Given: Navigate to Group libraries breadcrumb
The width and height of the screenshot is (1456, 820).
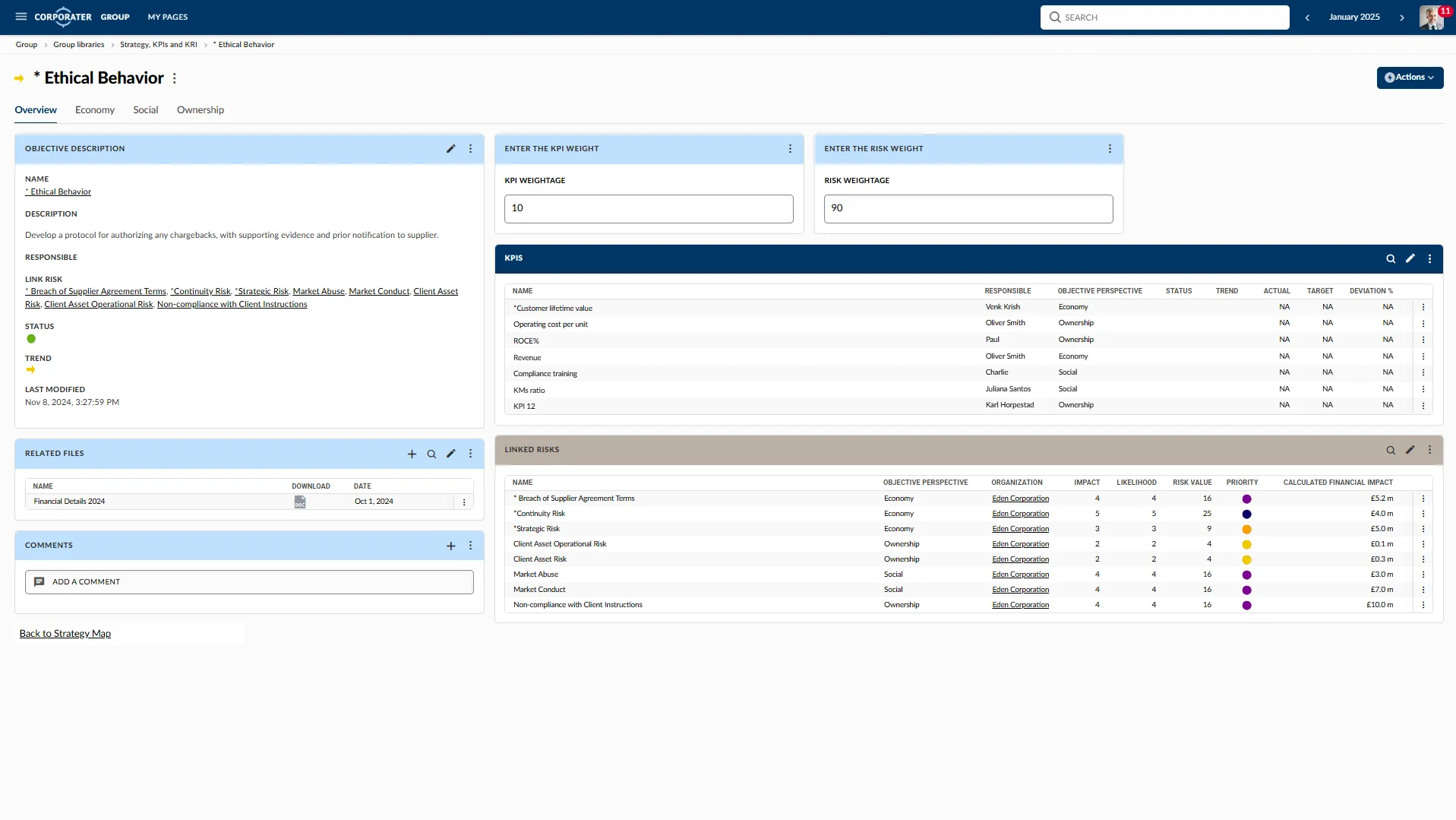Looking at the screenshot, I should [x=79, y=45].
